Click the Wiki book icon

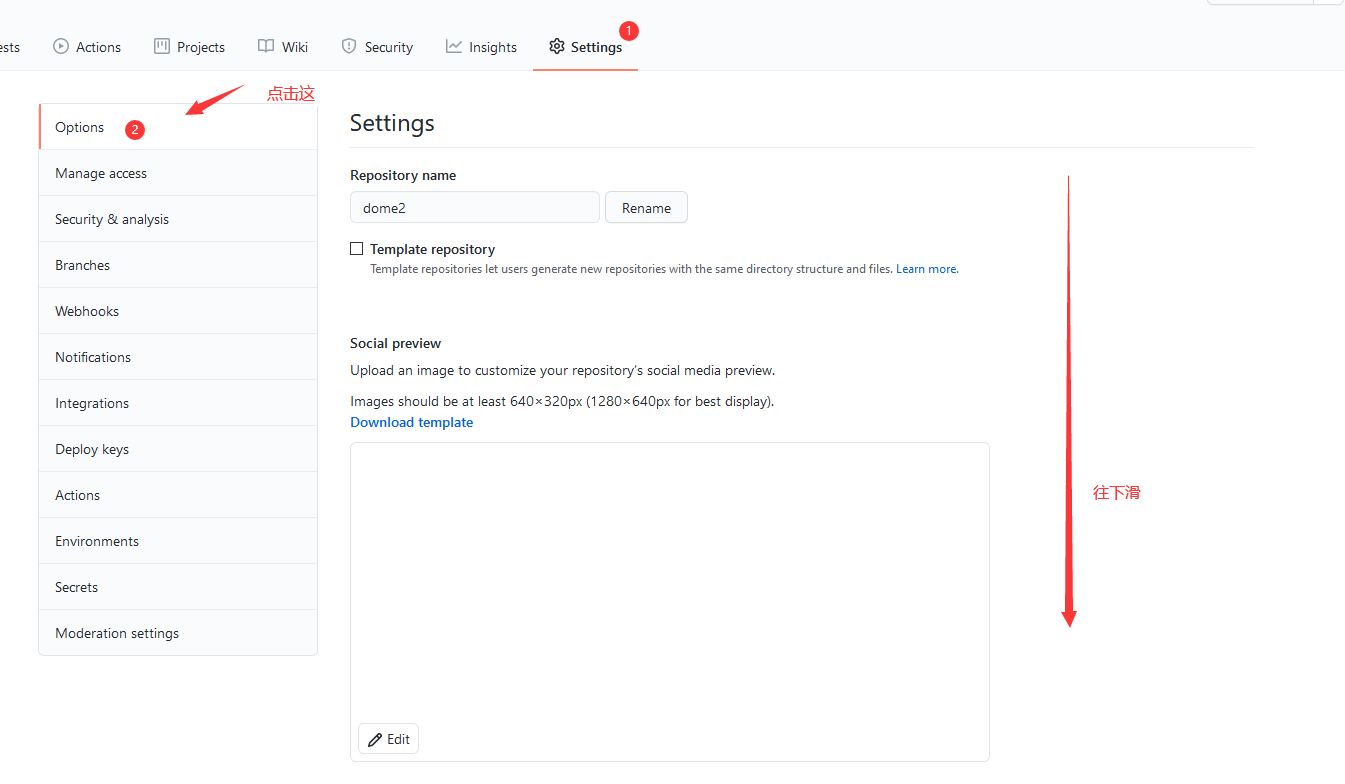click(266, 46)
